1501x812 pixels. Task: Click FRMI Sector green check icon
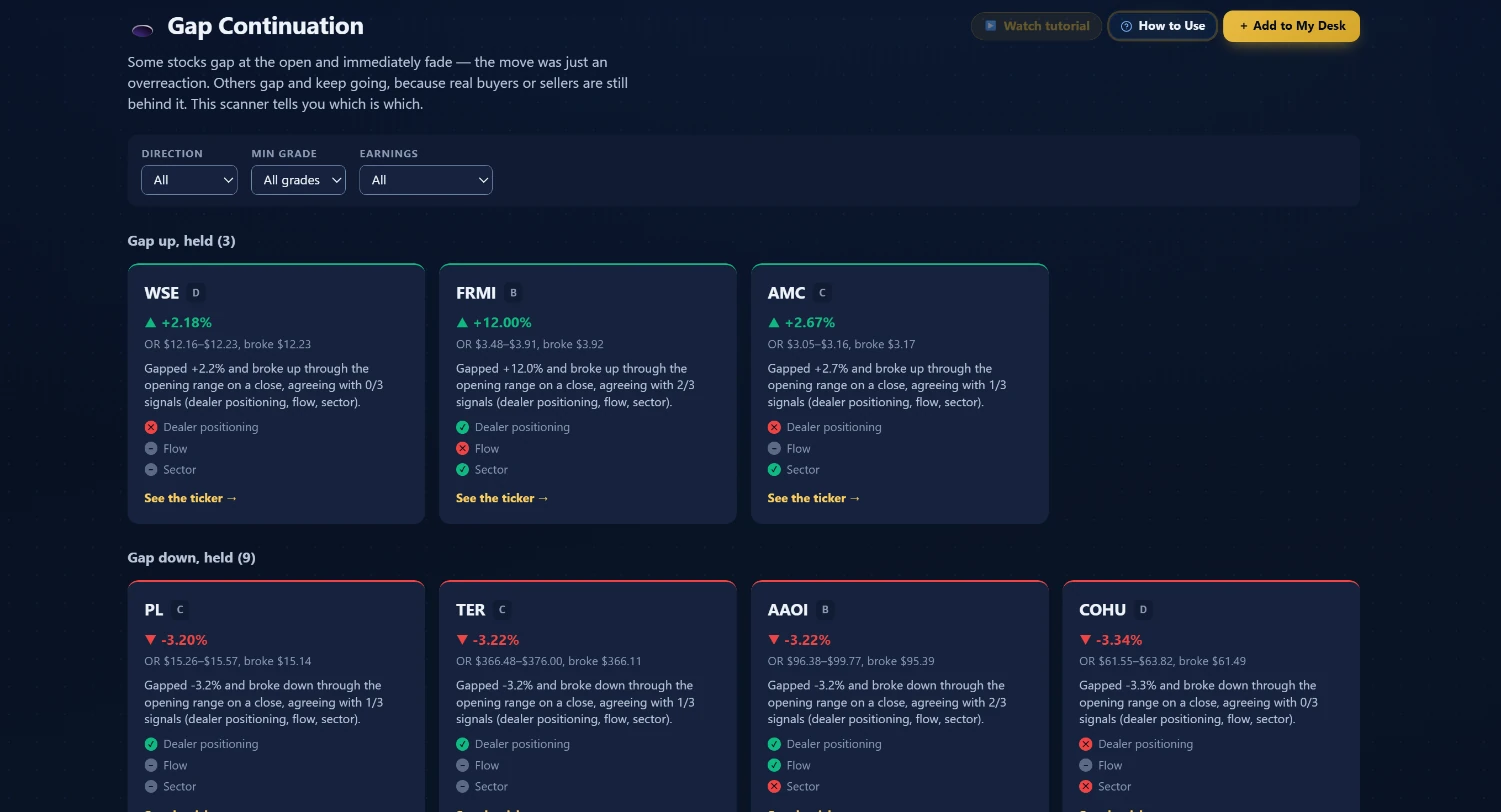(462, 469)
